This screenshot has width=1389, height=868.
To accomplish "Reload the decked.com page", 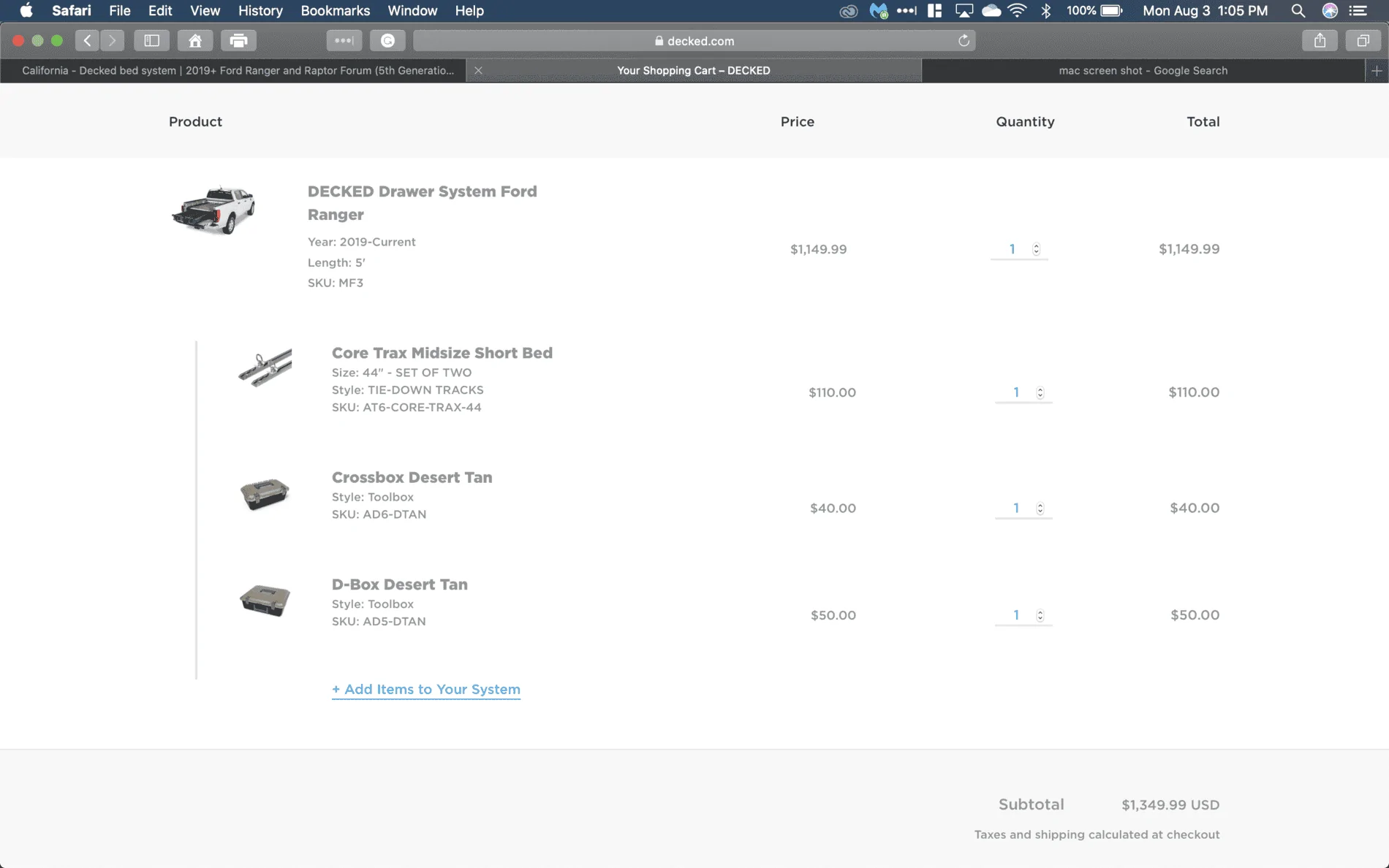I will [964, 41].
